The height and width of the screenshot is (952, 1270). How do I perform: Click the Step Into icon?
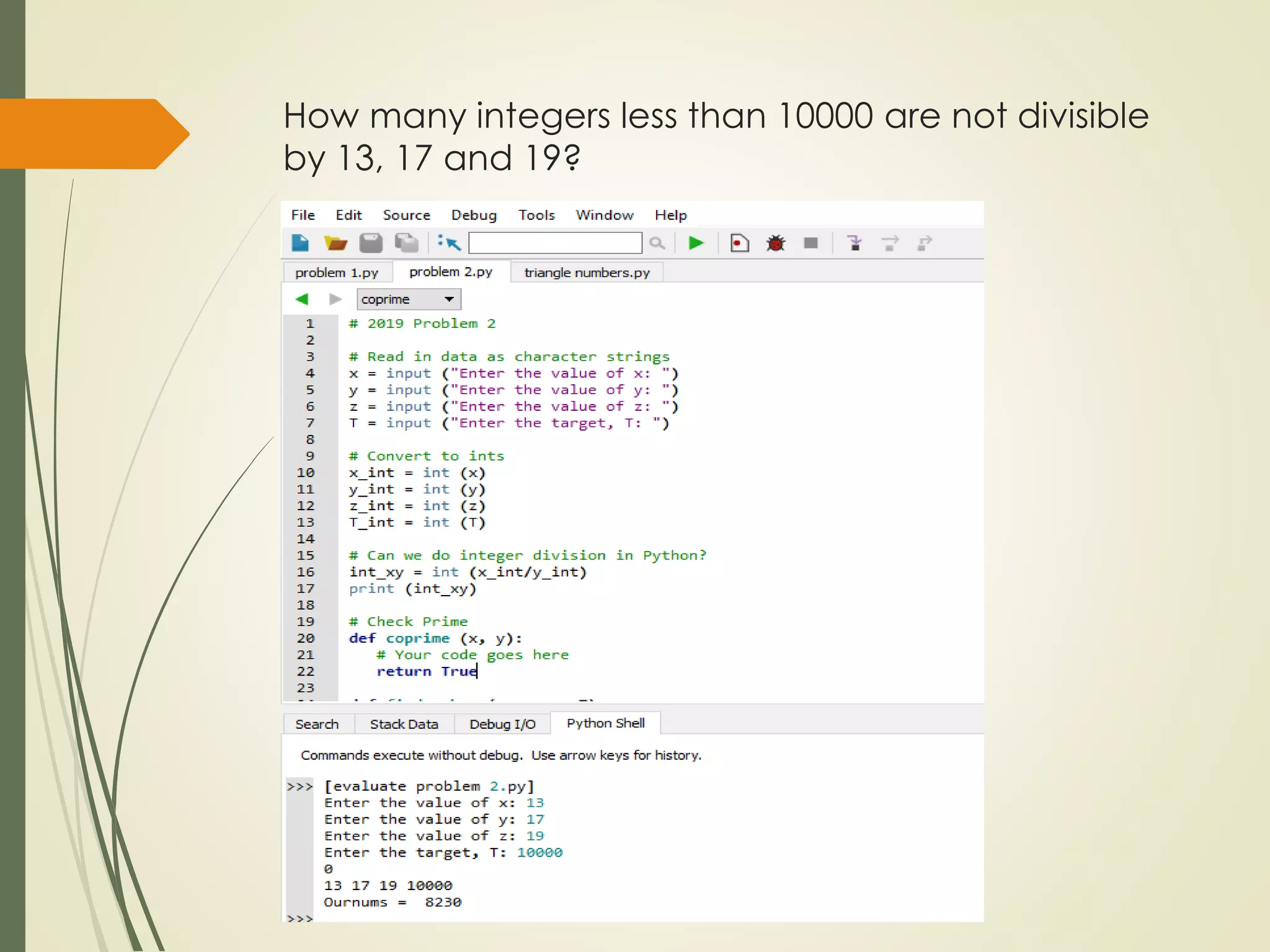(x=855, y=243)
